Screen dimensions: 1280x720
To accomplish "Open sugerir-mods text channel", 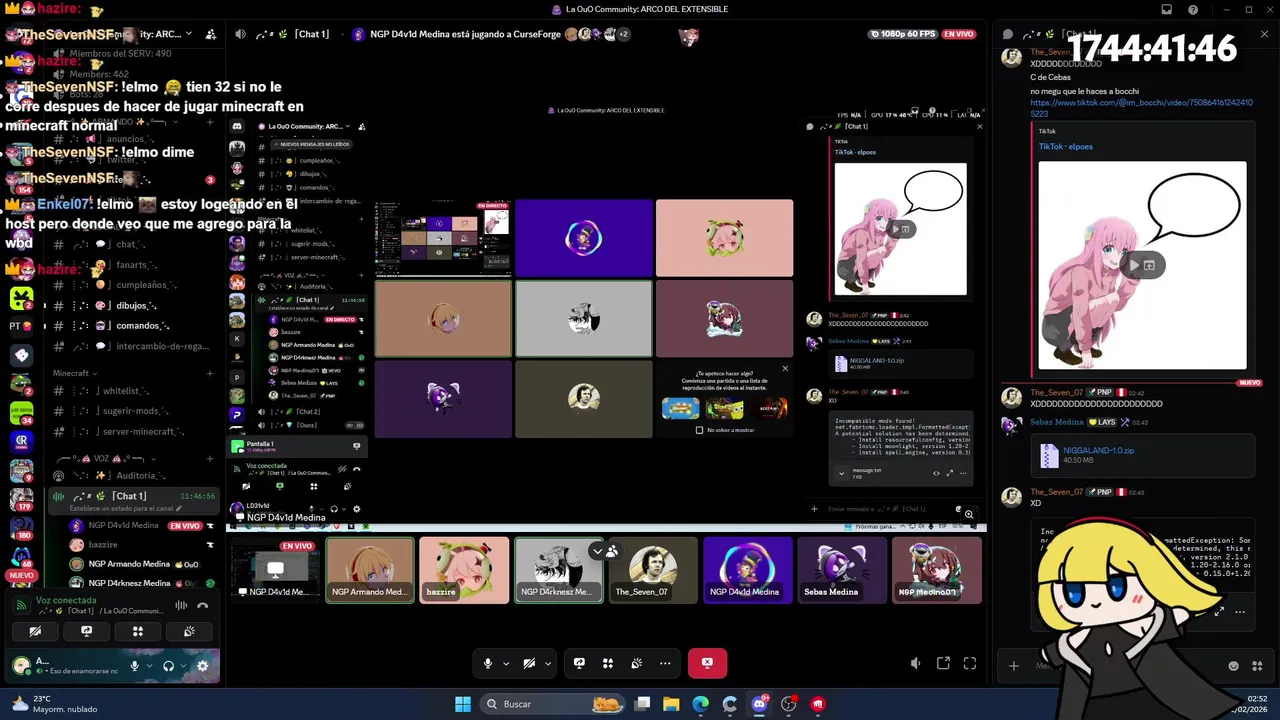I will coord(132,411).
